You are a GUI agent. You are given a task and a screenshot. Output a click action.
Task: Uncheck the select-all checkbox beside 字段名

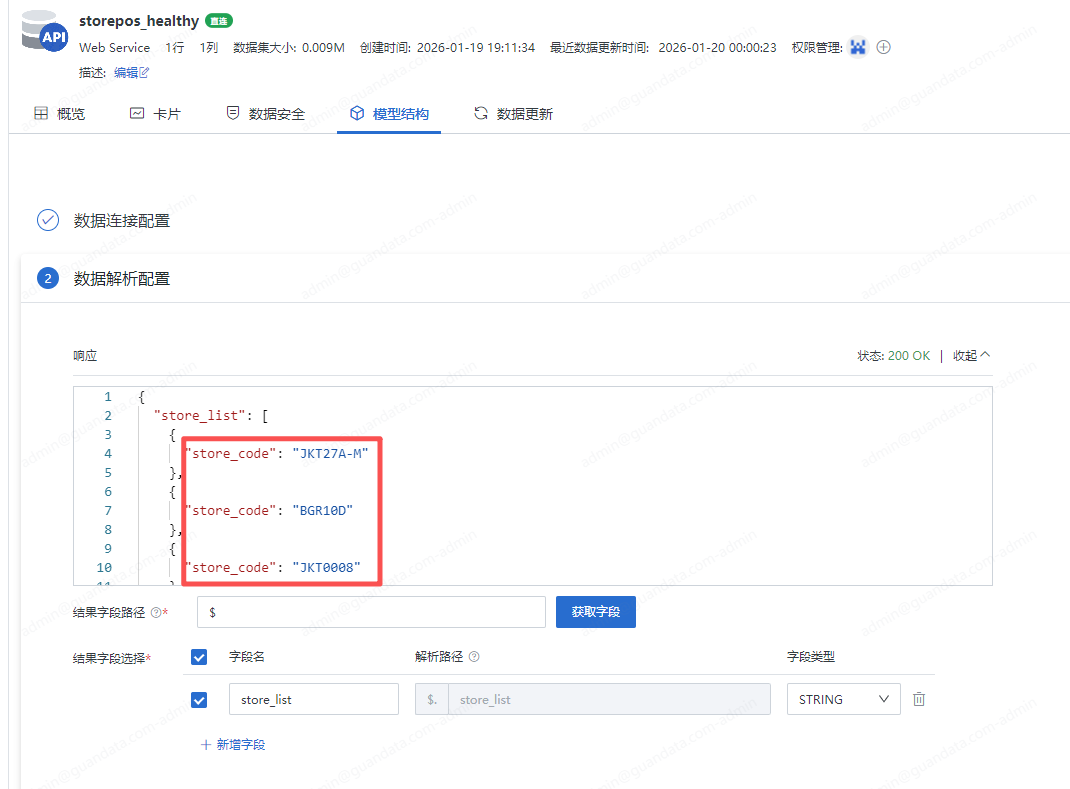pos(199,657)
